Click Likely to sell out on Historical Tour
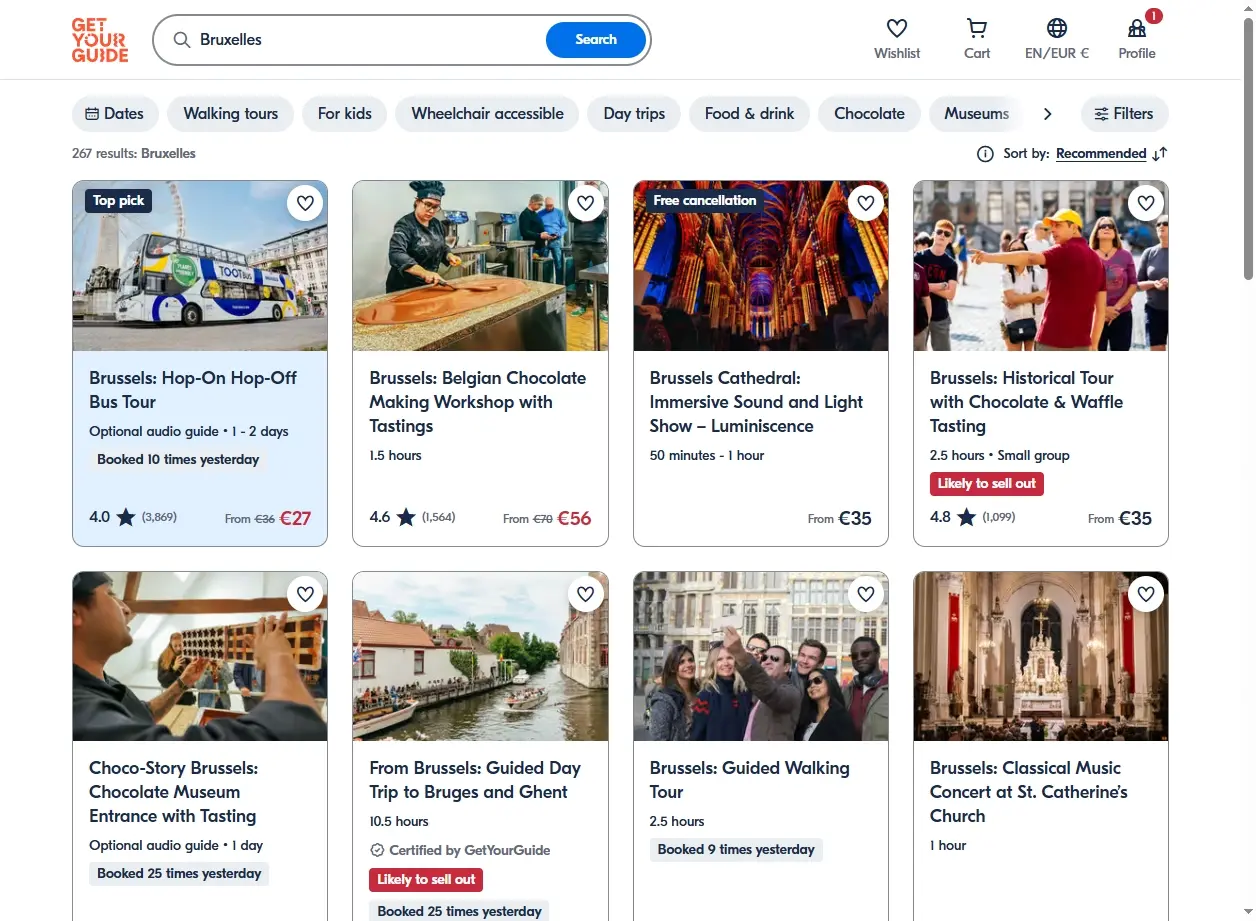 click(x=987, y=484)
